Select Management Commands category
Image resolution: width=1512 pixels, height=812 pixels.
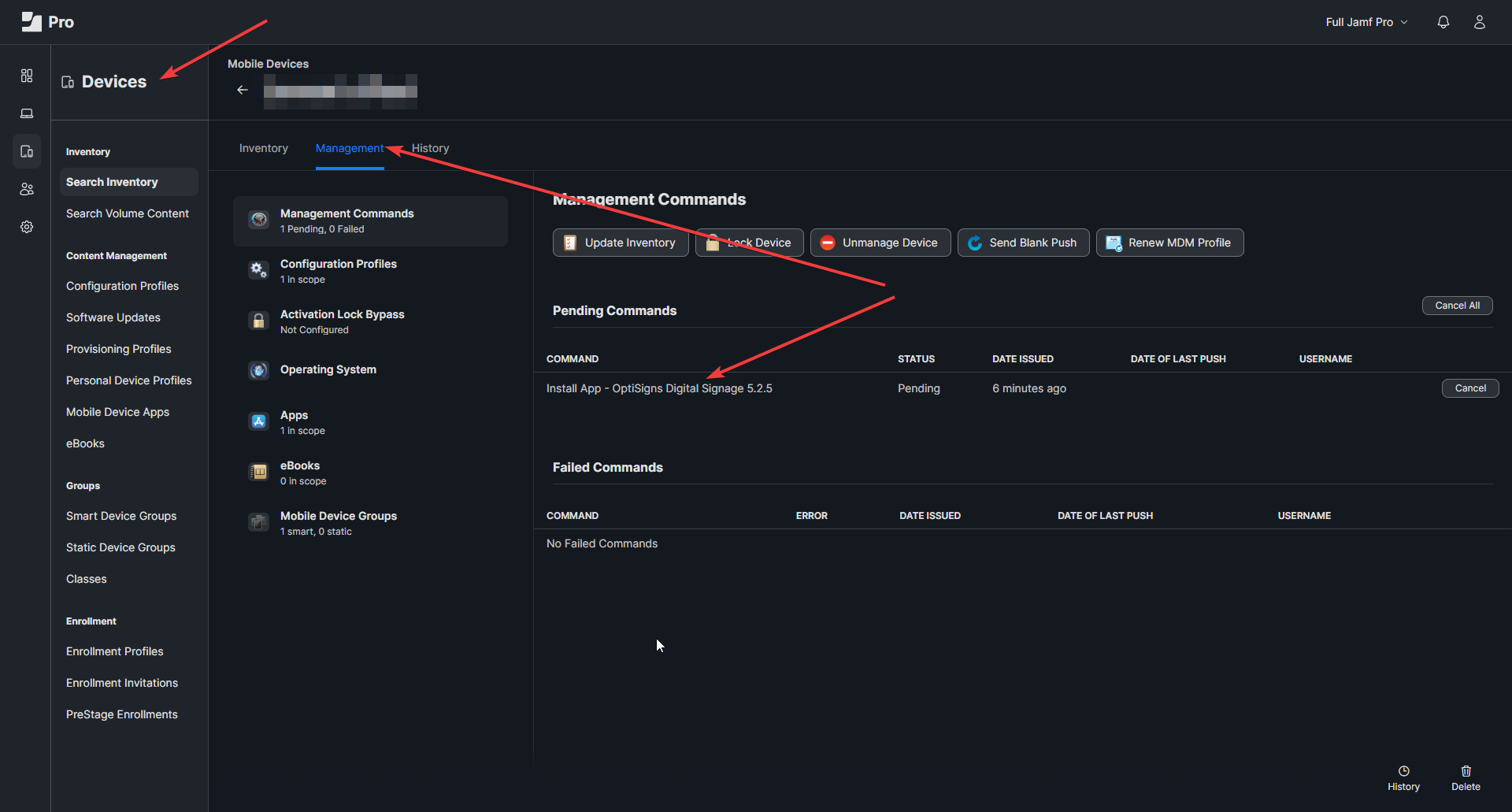click(x=370, y=221)
